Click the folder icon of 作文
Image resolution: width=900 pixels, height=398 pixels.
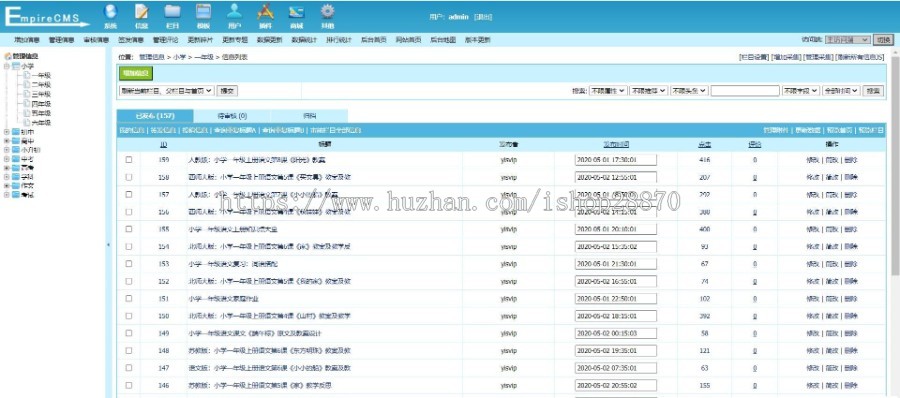click(15, 186)
